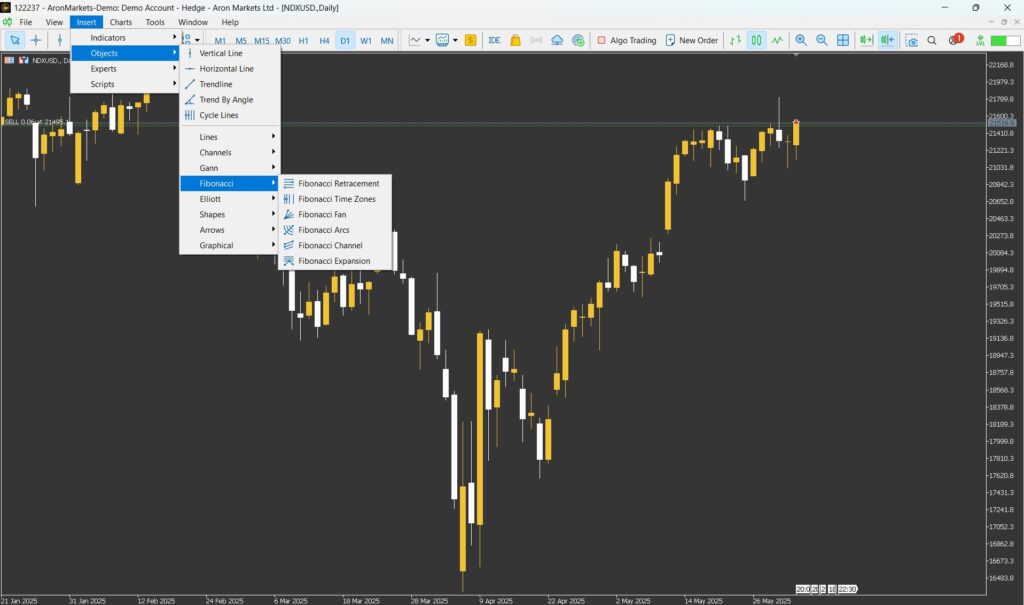Pick the vertical line drawing tool in toolbar

tap(59, 40)
